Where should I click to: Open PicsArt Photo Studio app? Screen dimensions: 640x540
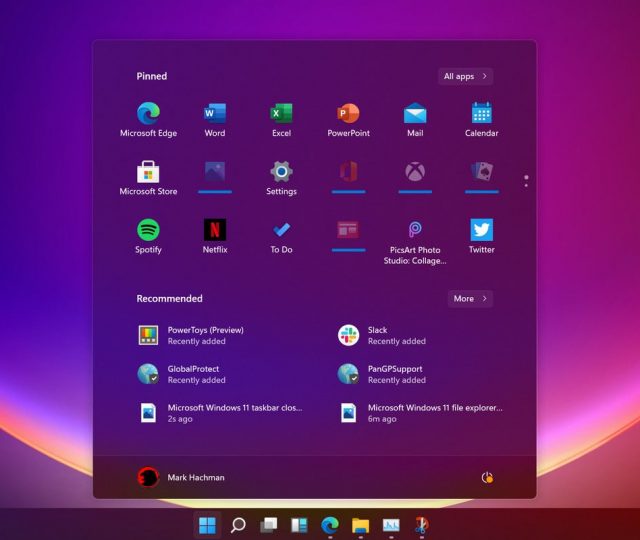415,231
